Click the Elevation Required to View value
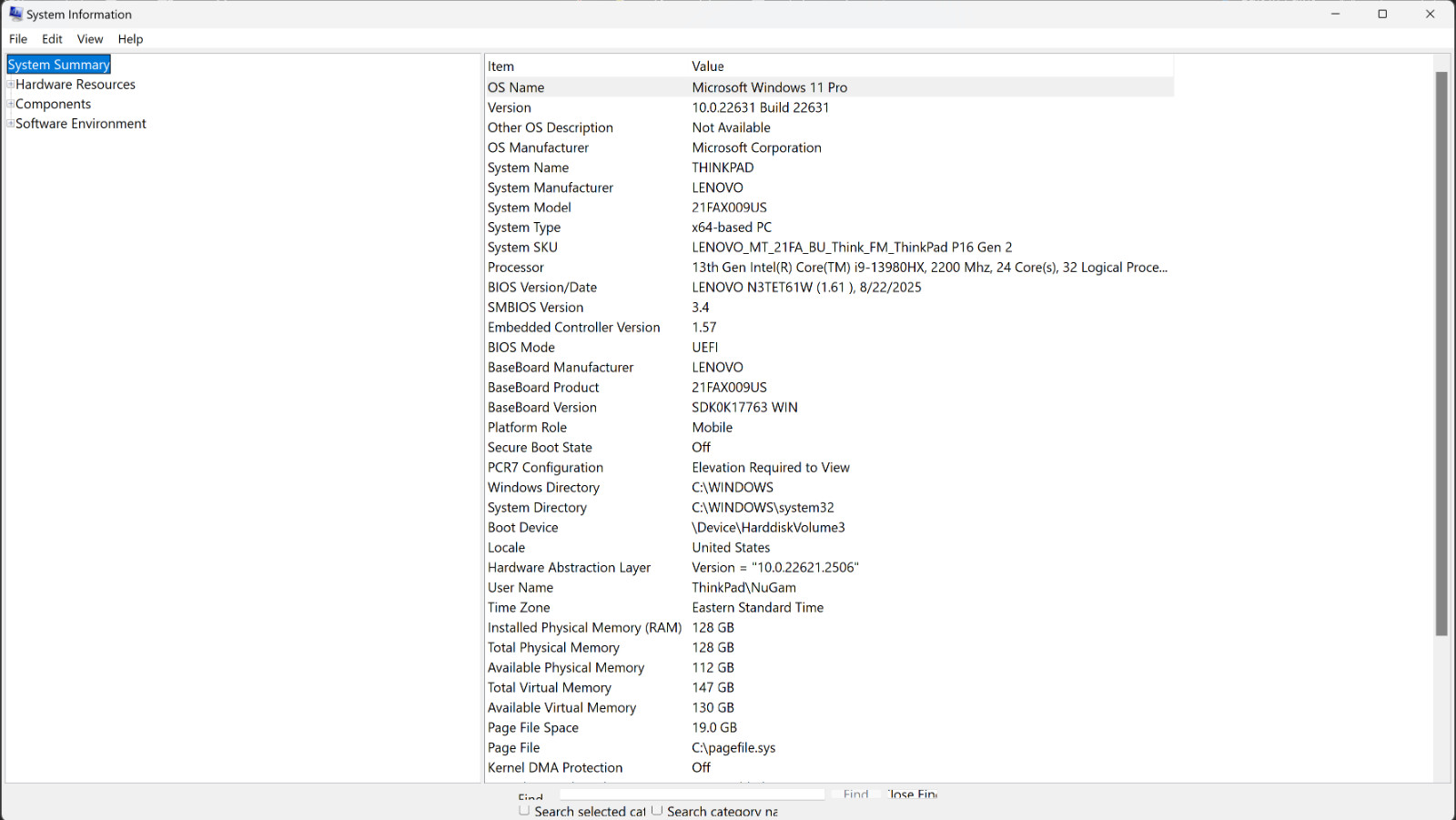 click(771, 468)
